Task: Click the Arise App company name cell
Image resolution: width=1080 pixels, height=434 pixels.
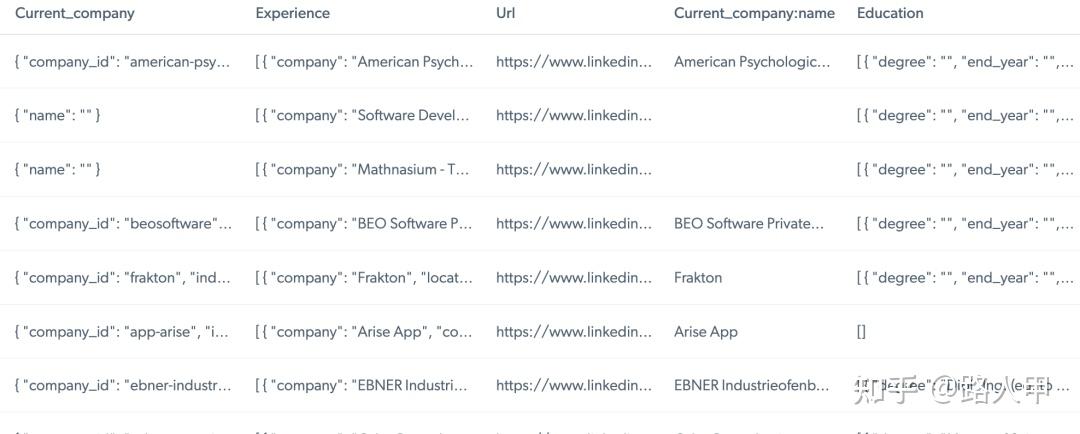Action: pos(706,332)
